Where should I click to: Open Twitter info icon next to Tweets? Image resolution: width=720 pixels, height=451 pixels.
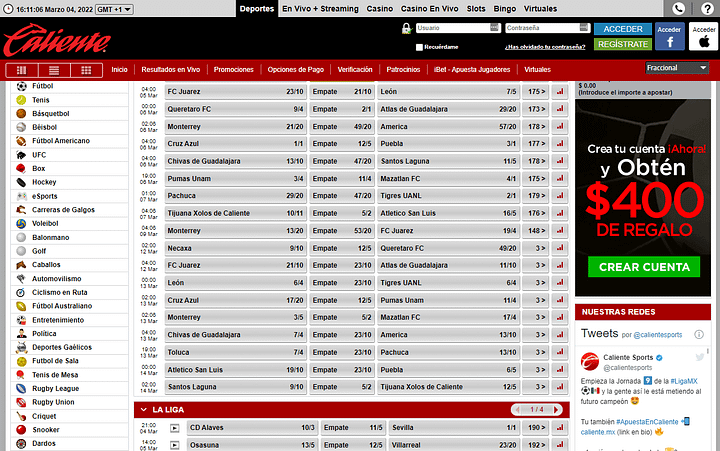point(699,334)
